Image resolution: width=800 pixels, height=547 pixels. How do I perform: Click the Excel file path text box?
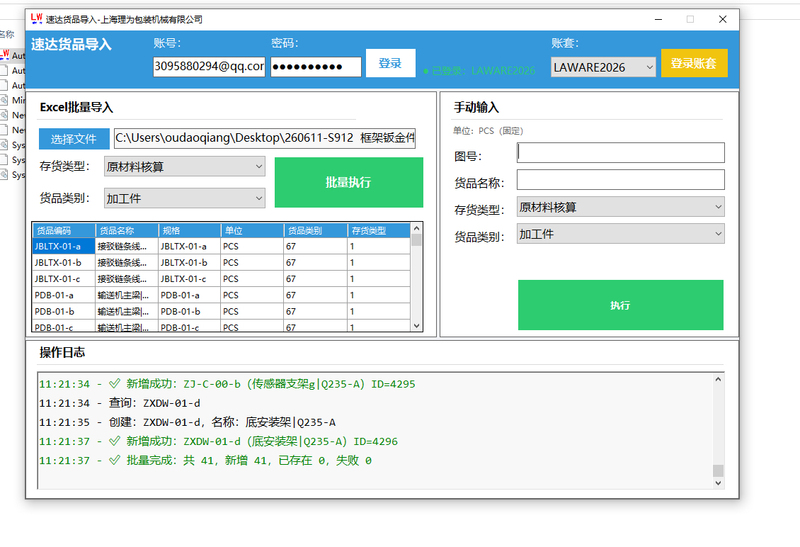pyautogui.click(x=265, y=138)
